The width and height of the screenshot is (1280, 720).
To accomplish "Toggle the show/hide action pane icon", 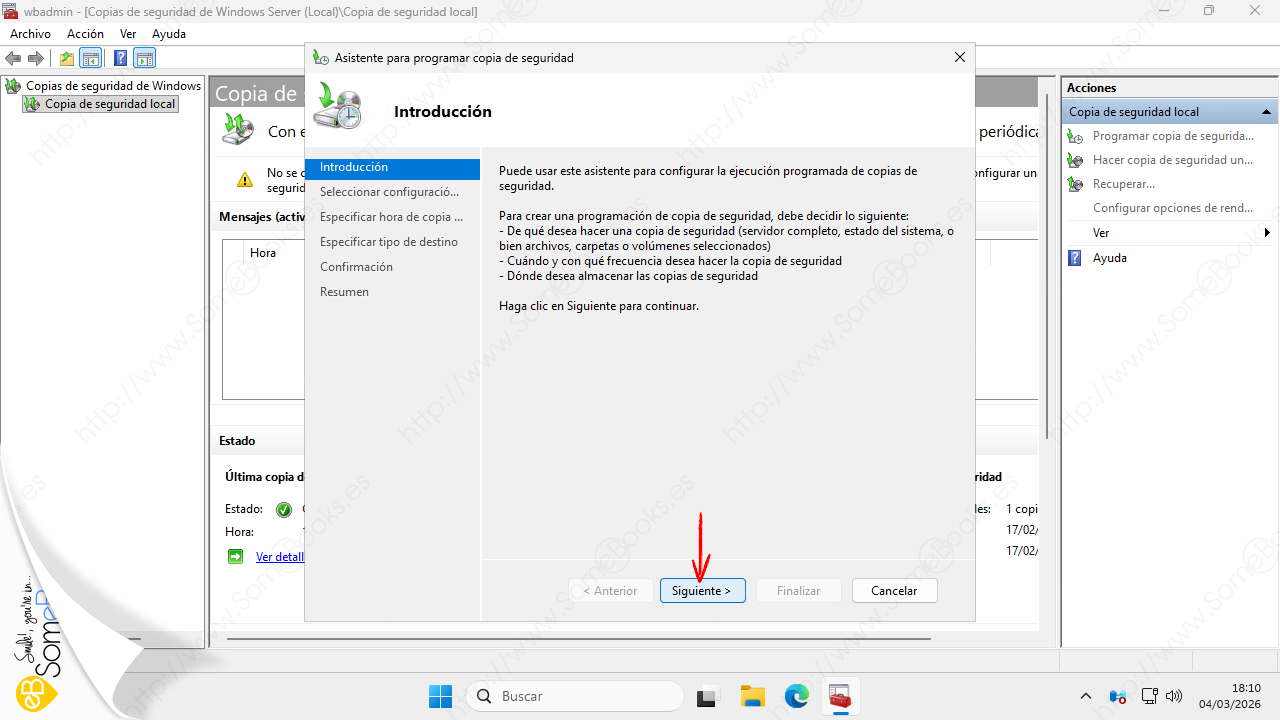I will 145,59.
